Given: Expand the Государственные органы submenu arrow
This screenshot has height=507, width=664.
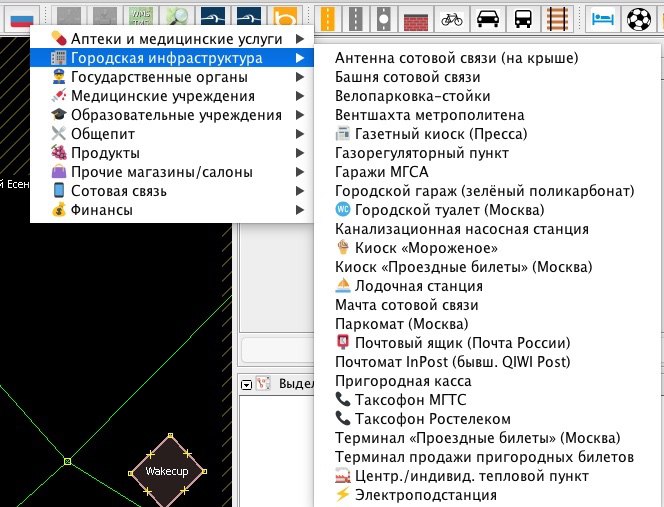Looking at the screenshot, I should (x=300, y=77).
